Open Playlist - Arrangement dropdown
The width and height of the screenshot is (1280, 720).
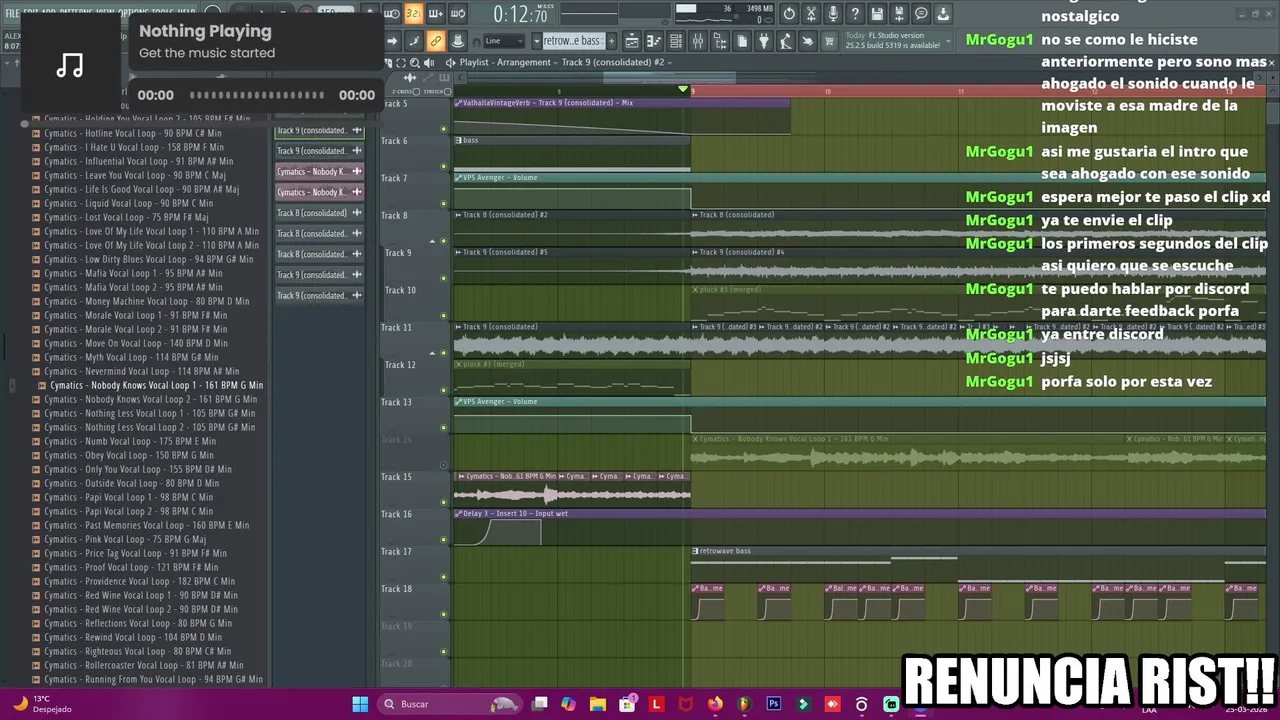point(508,62)
